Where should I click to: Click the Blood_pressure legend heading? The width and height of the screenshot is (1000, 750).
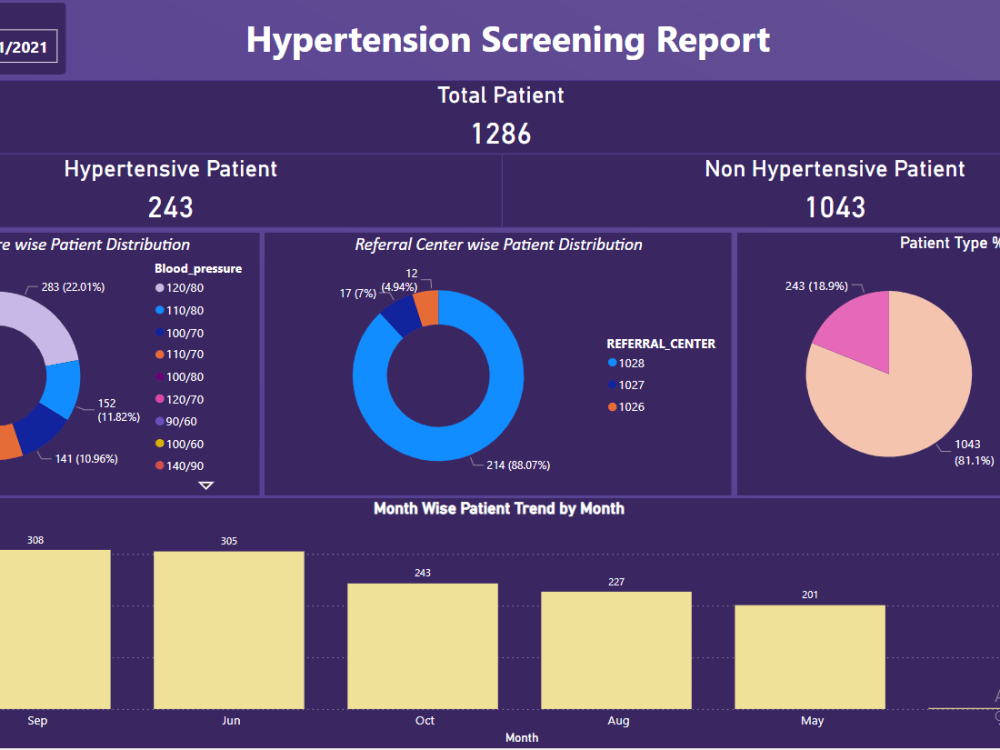pyautogui.click(x=198, y=268)
